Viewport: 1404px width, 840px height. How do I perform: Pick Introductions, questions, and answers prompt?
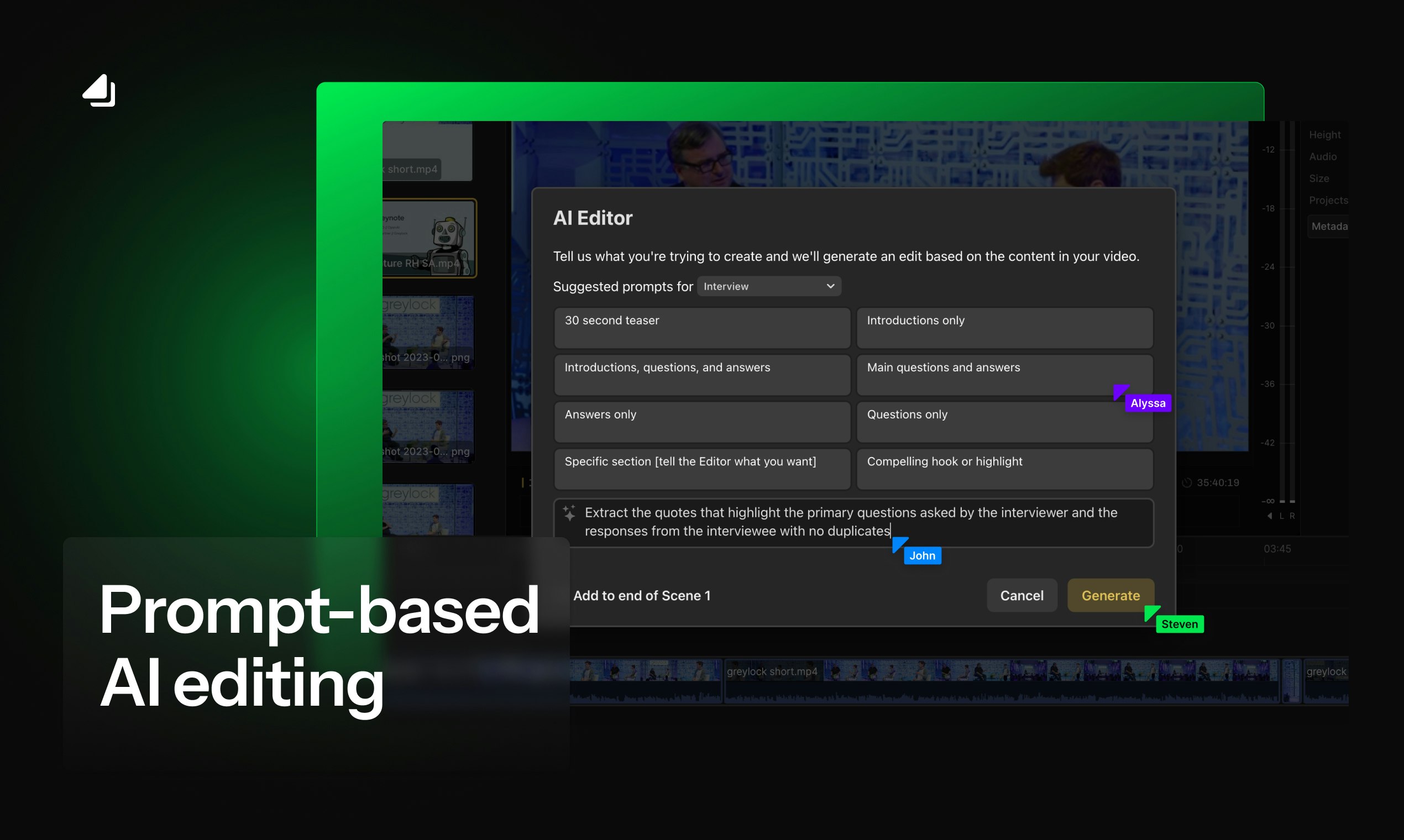(x=701, y=375)
